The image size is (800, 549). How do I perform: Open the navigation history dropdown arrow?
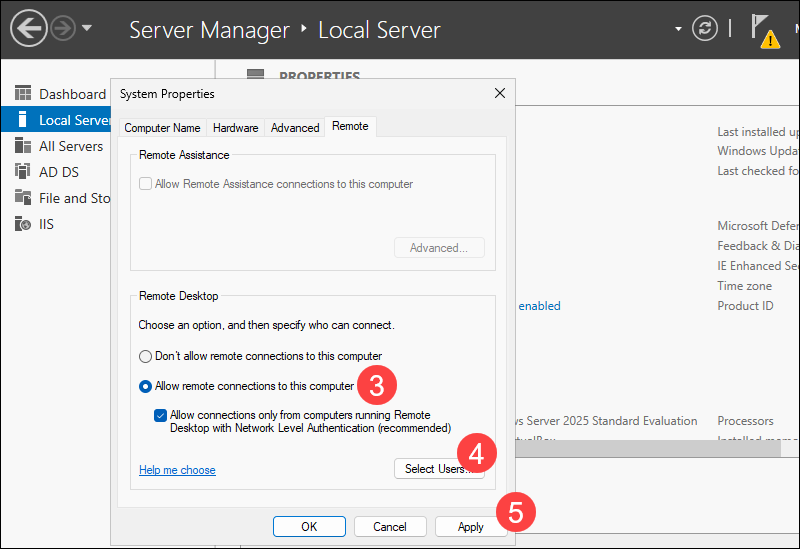point(87,28)
